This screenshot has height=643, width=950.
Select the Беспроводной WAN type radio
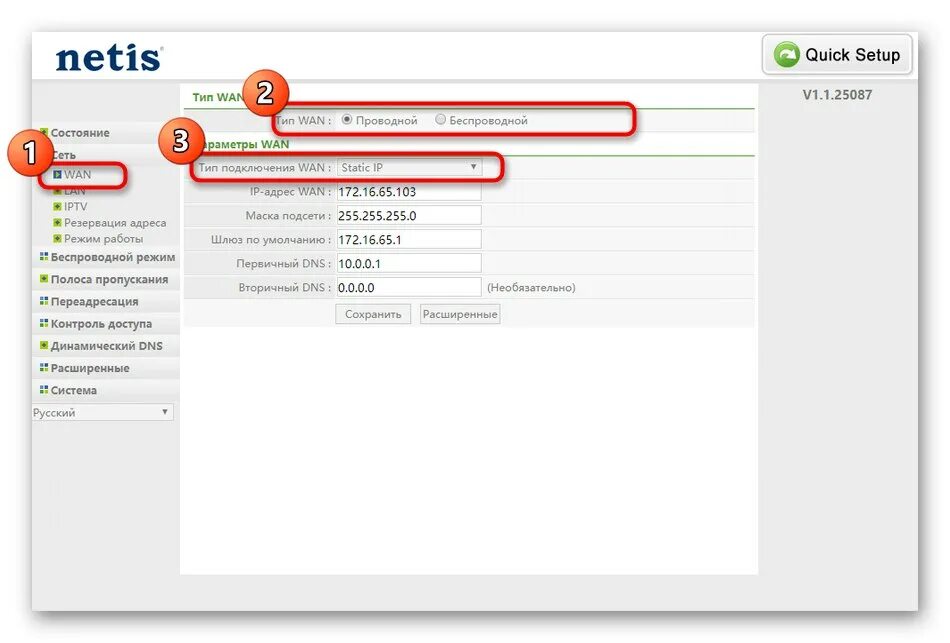440,119
